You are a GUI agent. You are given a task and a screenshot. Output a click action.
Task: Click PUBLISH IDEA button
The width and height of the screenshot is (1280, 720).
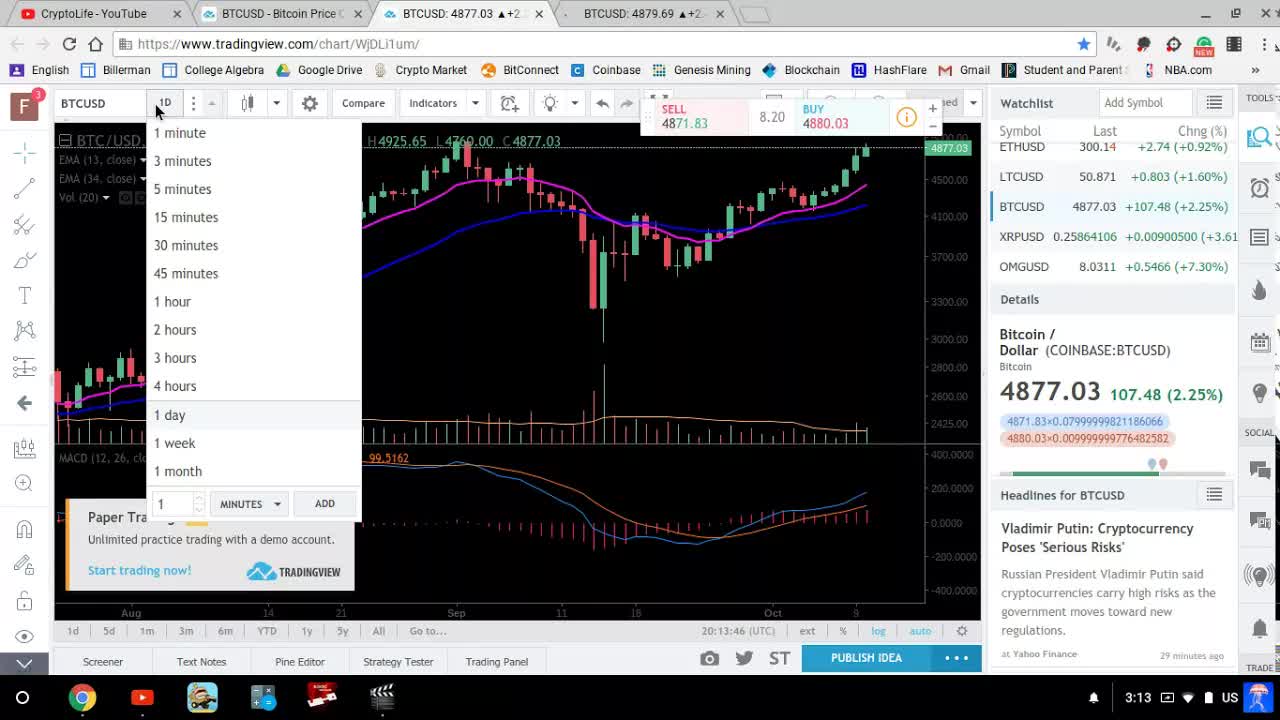tap(866, 658)
